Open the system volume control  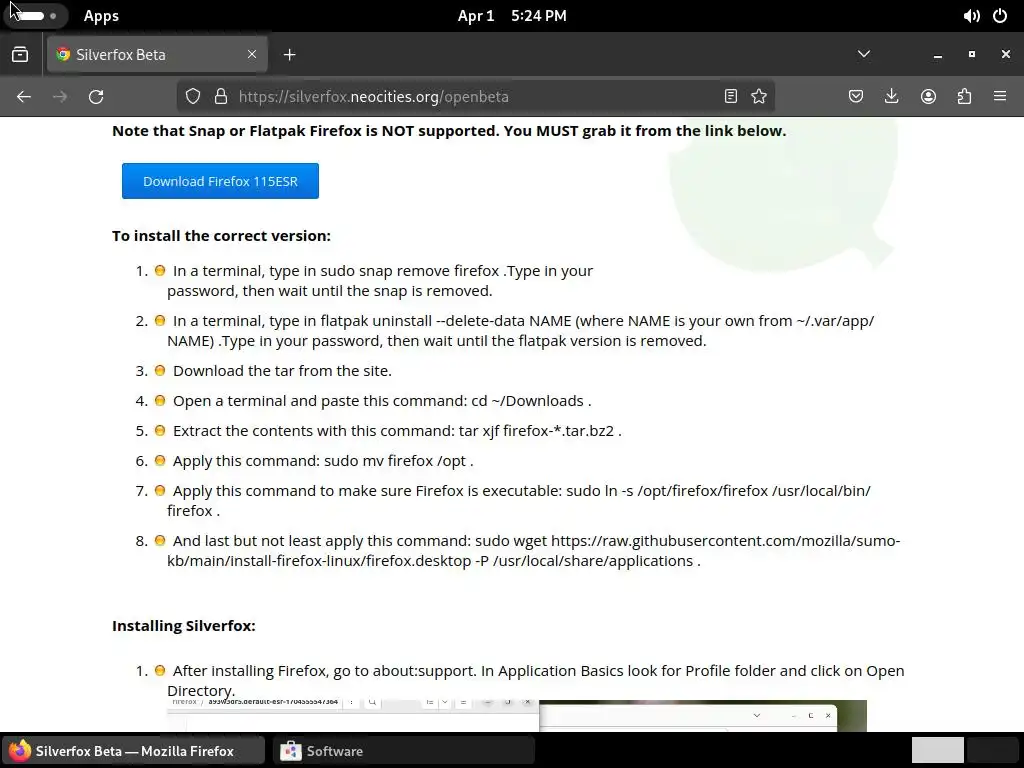click(x=972, y=16)
